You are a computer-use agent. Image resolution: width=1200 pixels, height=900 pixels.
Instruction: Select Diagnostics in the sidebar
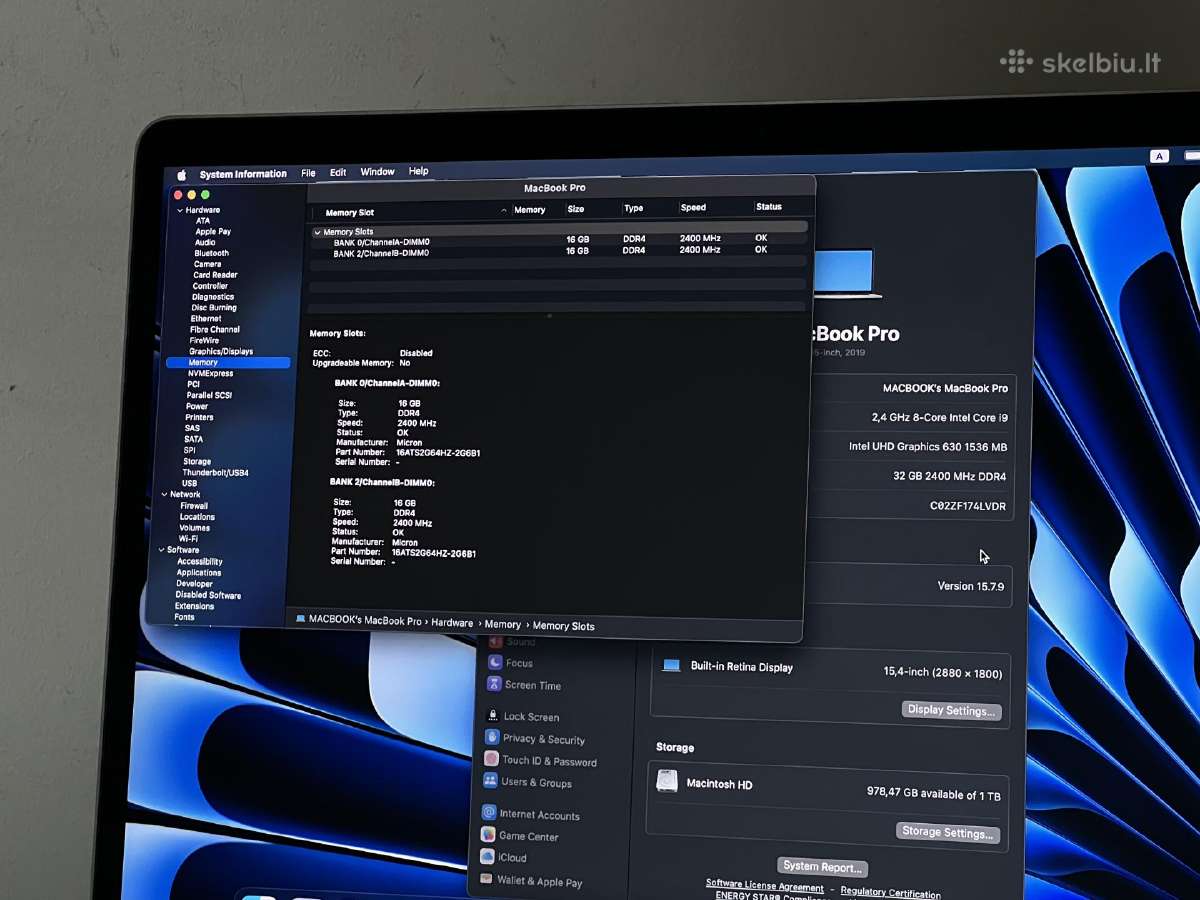(x=213, y=297)
